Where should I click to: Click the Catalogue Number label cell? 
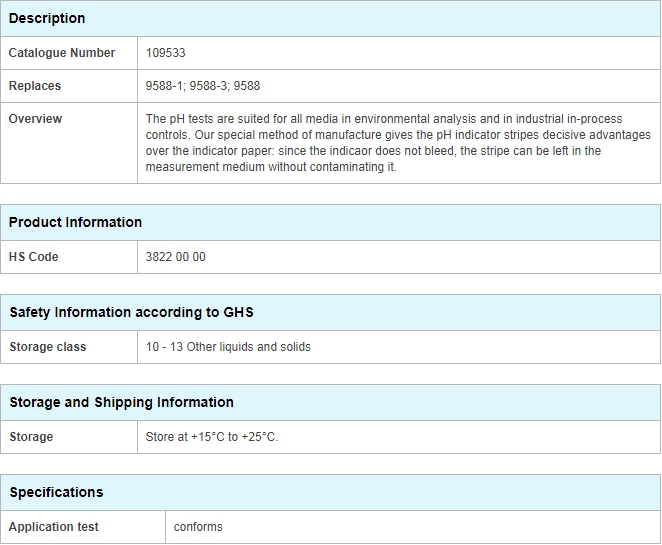69,53
